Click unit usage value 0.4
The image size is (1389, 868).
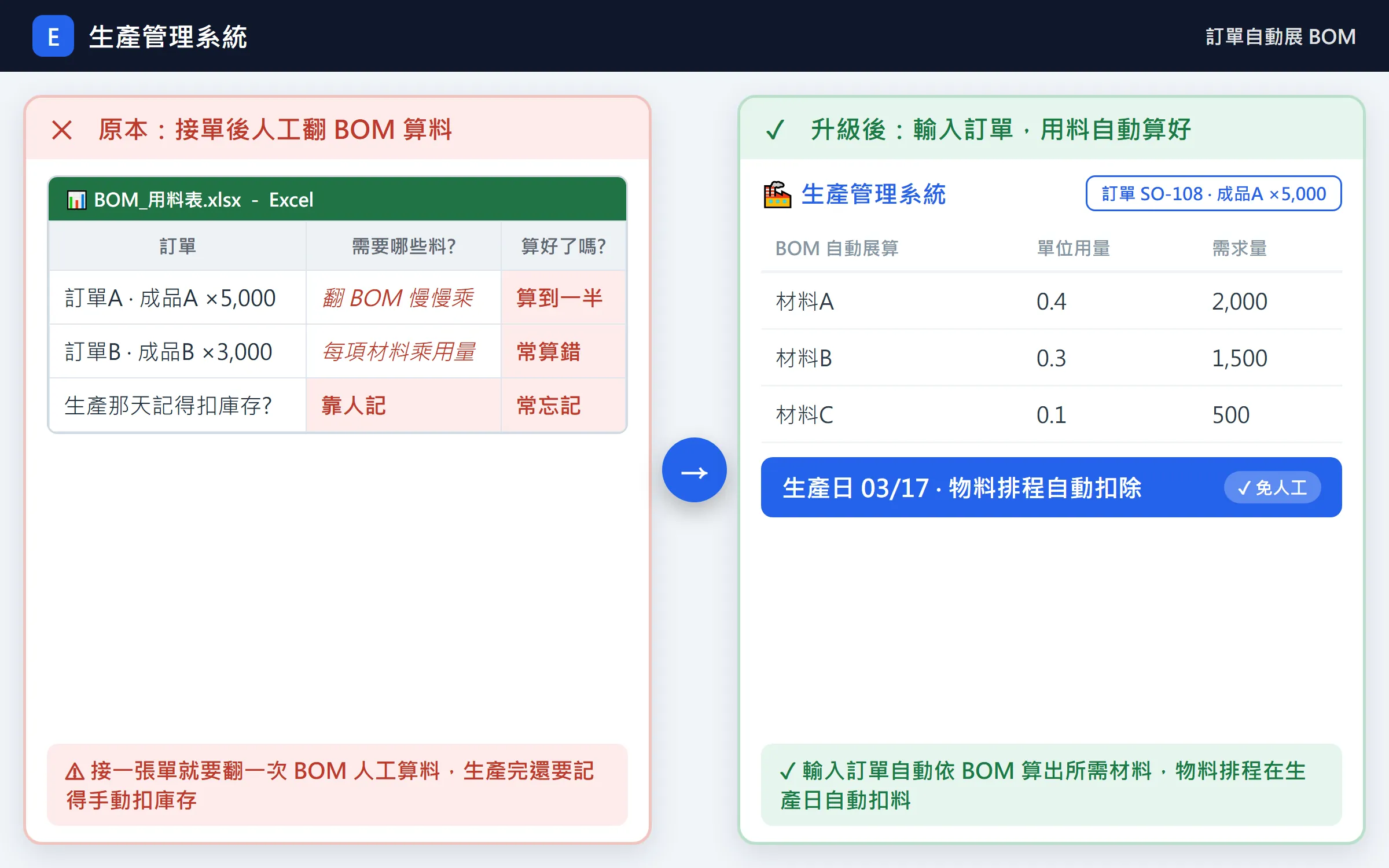pos(1051,301)
